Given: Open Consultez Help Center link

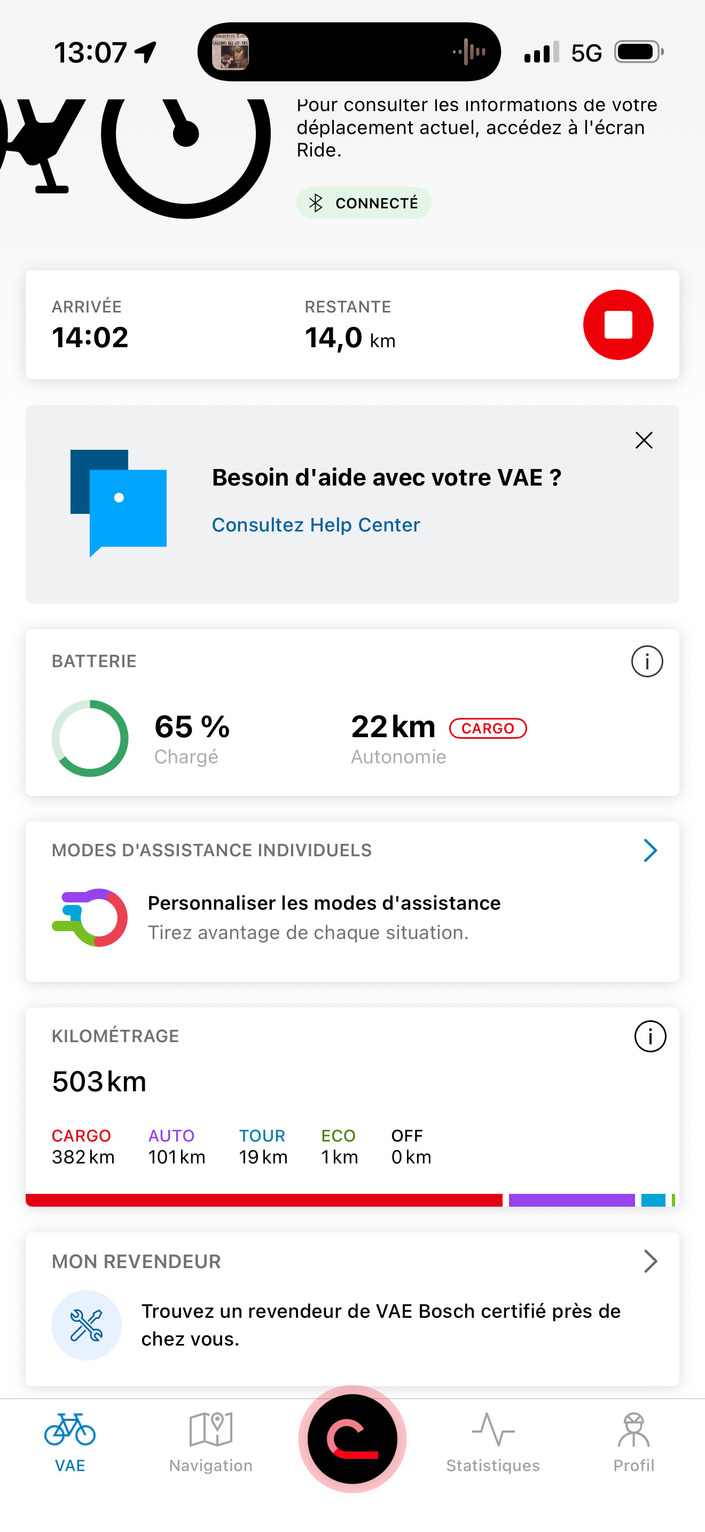Looking at the screenshot, I should [x=315, y=524].
